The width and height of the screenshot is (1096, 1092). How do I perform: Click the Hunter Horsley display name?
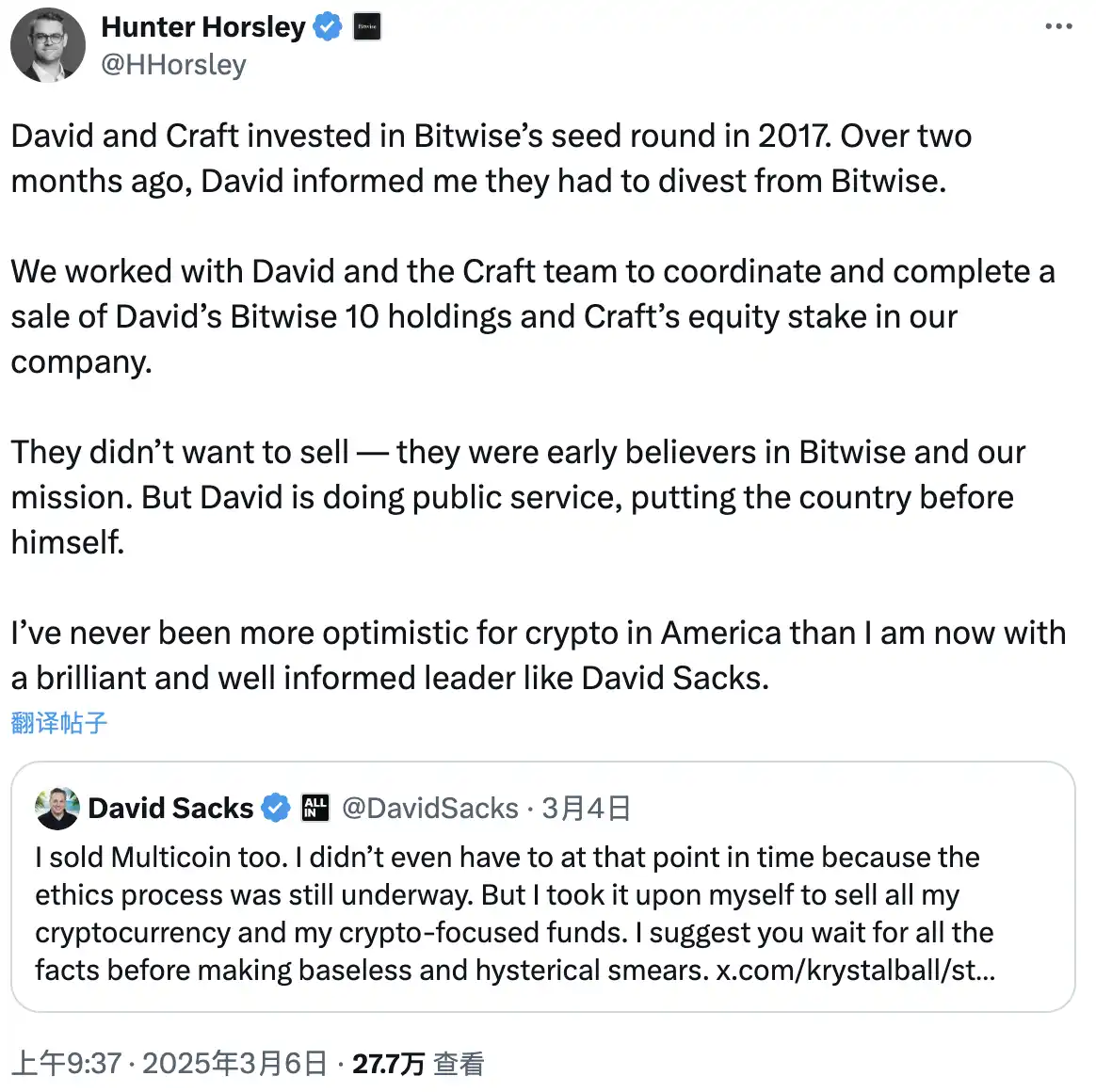203,26
